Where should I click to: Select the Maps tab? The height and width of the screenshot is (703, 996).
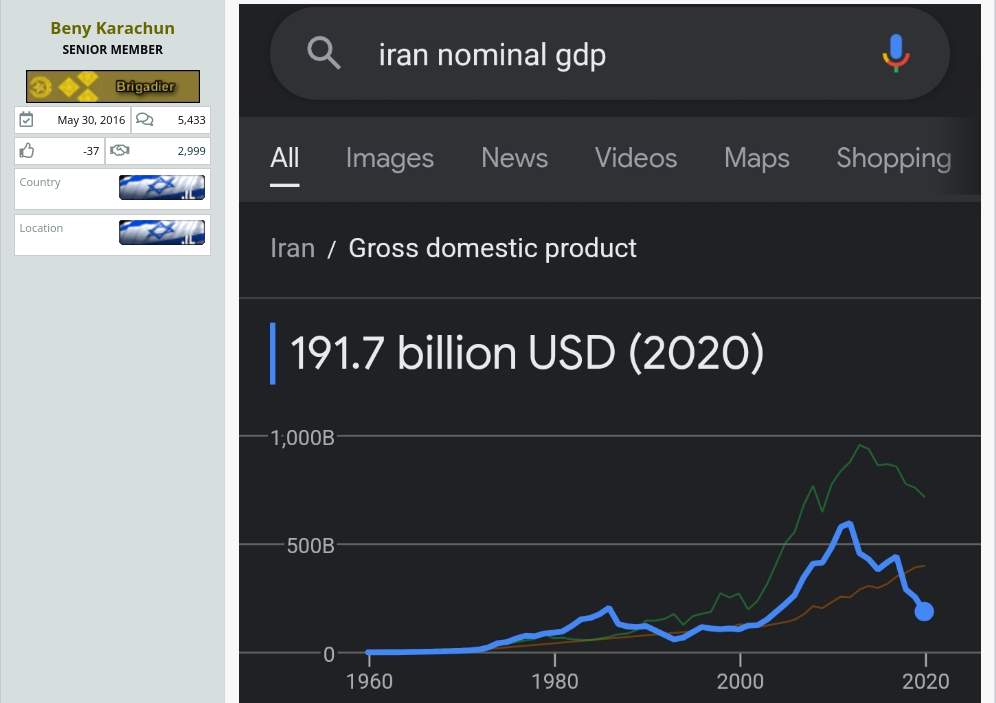(x=757, y=158)
